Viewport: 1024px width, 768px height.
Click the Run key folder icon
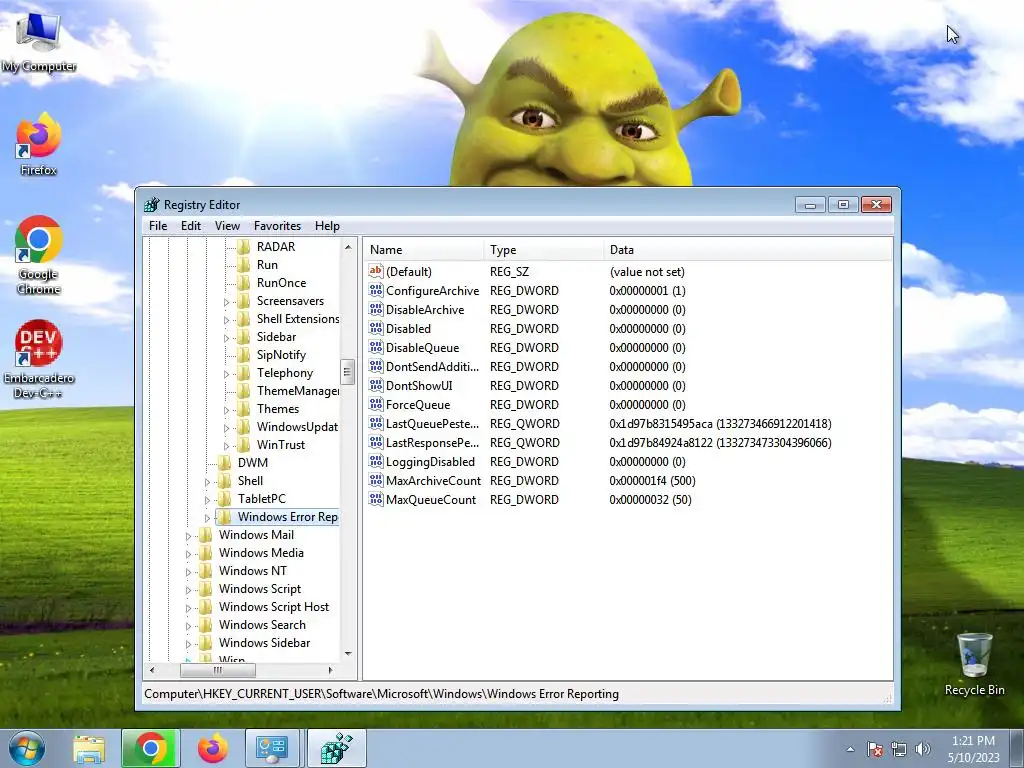coord(244,265)
